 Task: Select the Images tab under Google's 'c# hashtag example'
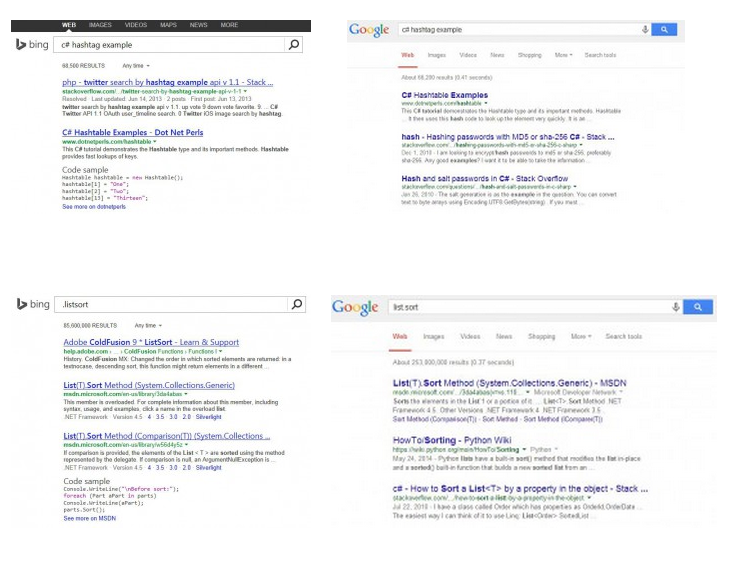point(437,55)
